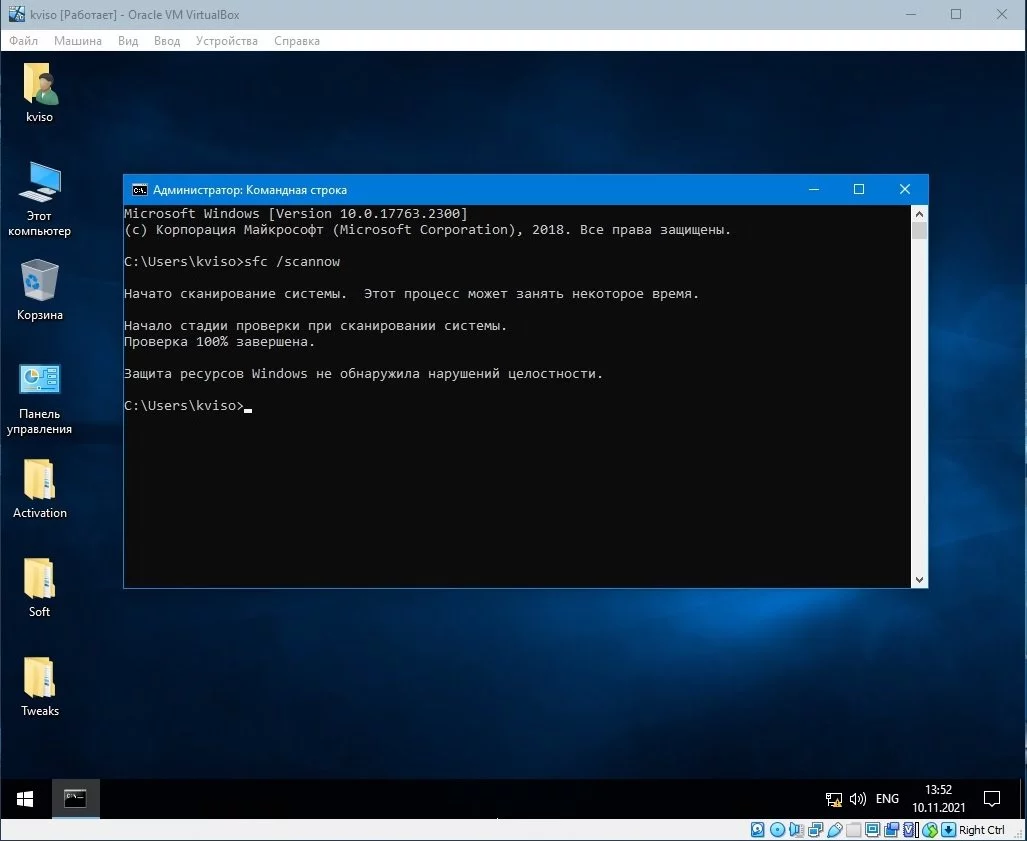The image size is (1027, 841).
Task: Click VirtualBox shared folders status icon
Action: pos(853,830)
